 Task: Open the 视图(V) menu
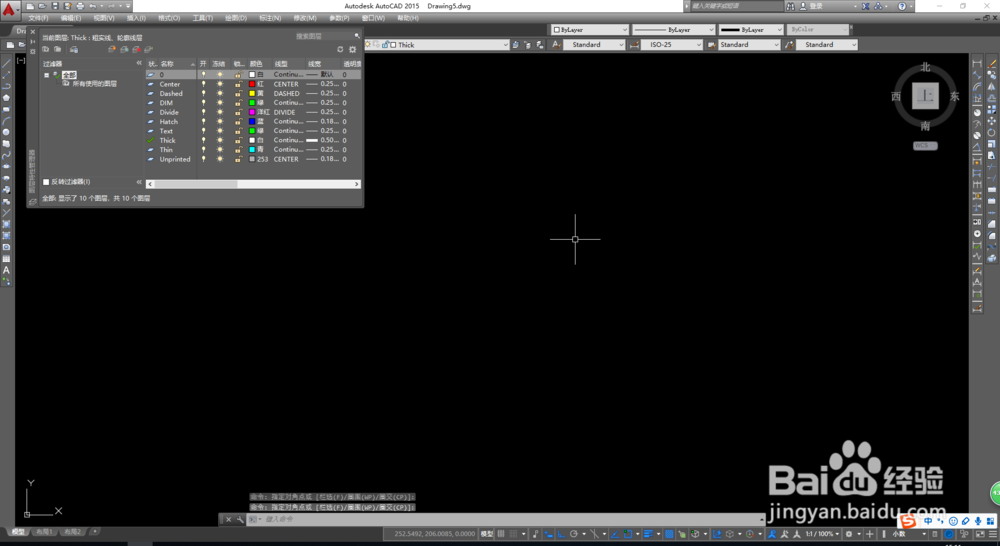coord(104,18)
